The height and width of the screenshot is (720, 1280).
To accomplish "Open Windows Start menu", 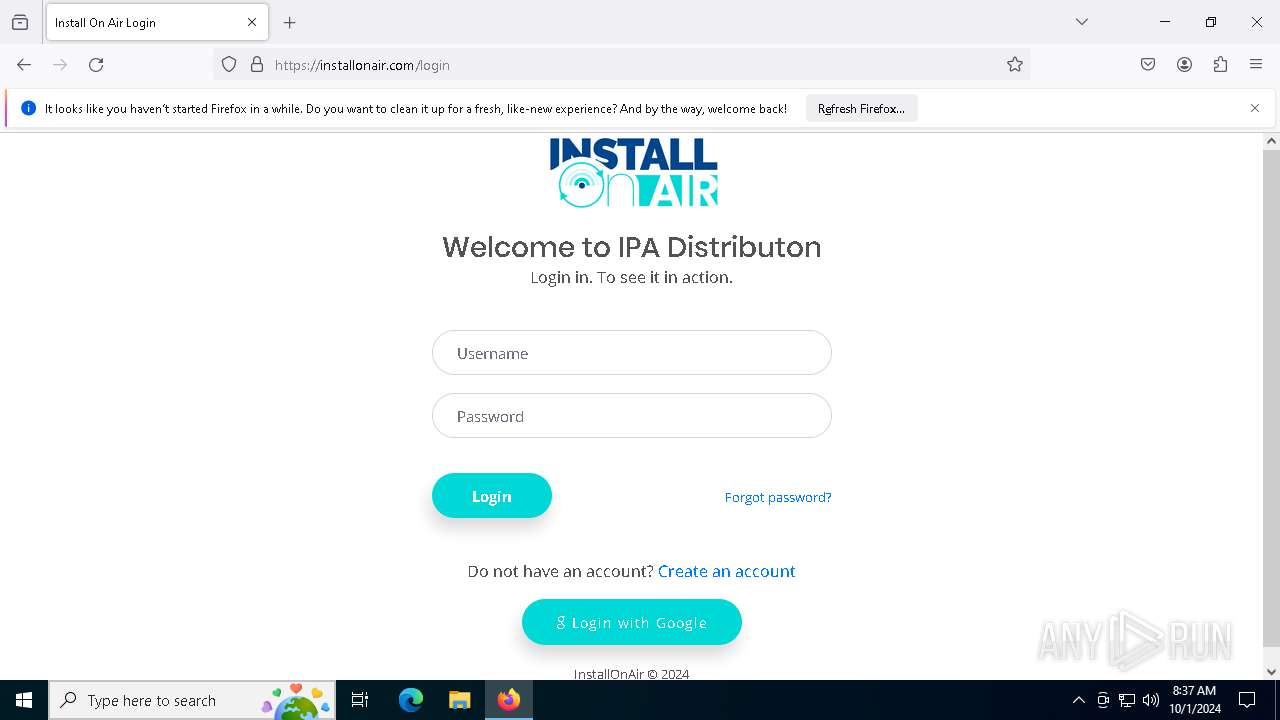I will (x=24, y=700).
